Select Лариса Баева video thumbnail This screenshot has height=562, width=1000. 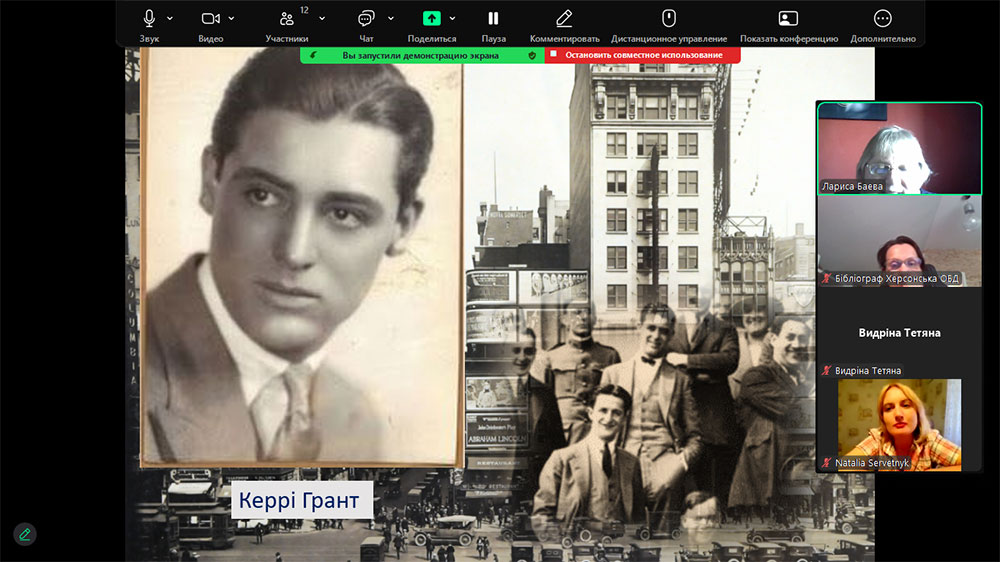[899, 149]
